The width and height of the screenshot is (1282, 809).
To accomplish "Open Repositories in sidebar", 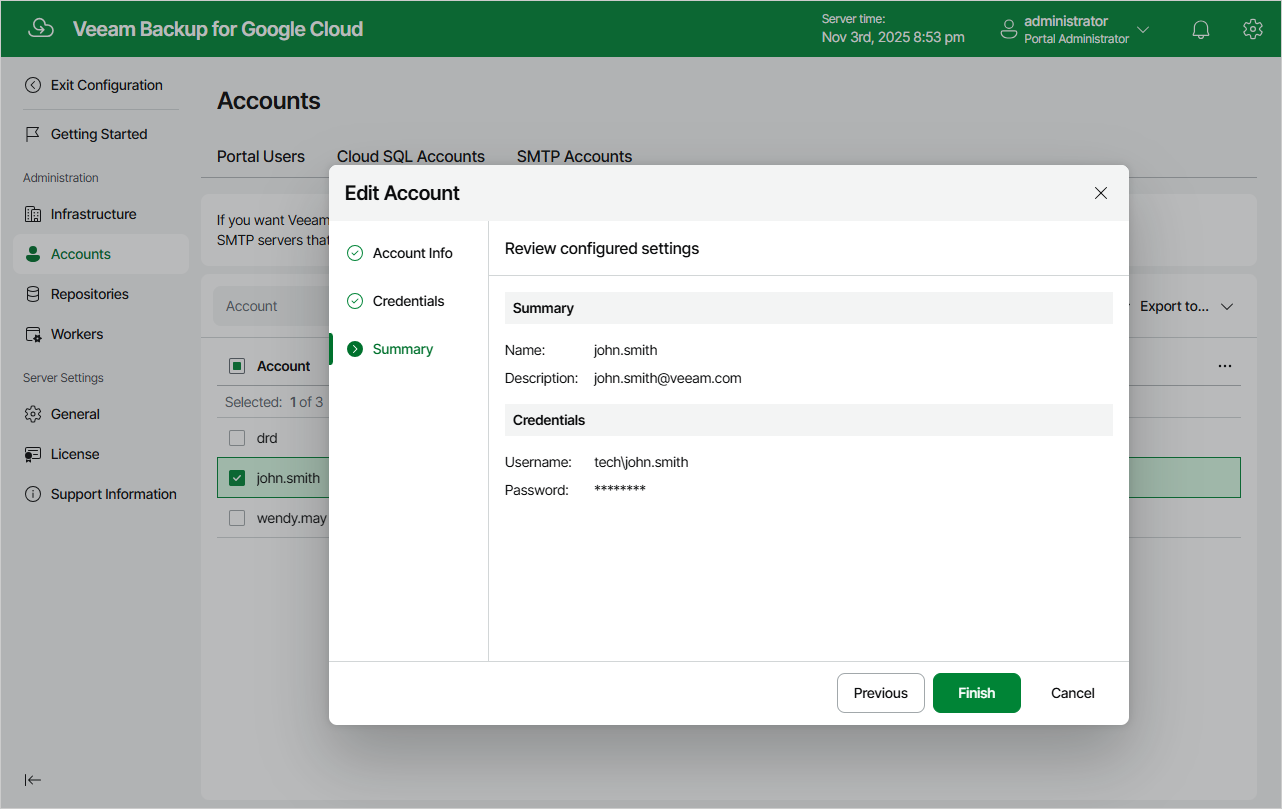I will coord(90,294).
